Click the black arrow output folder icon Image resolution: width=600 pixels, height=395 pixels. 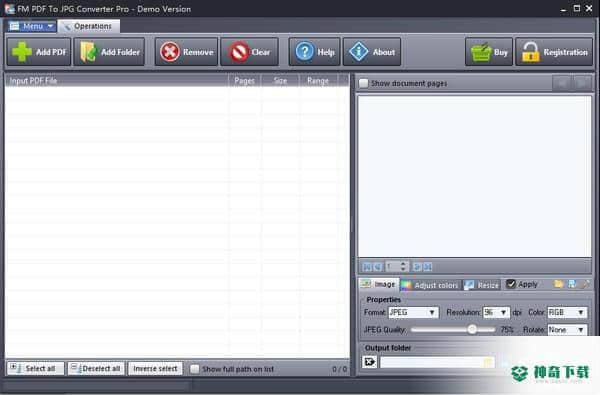[369, 362]
